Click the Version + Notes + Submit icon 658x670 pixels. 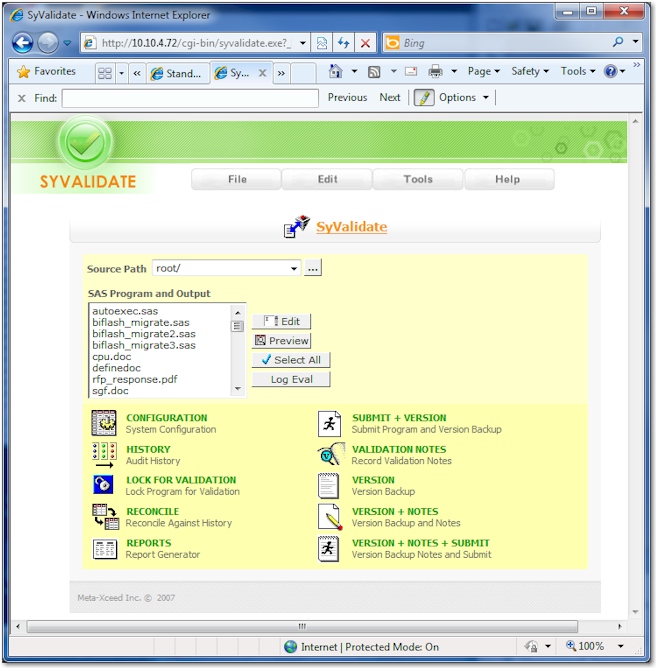coord(328,549)
